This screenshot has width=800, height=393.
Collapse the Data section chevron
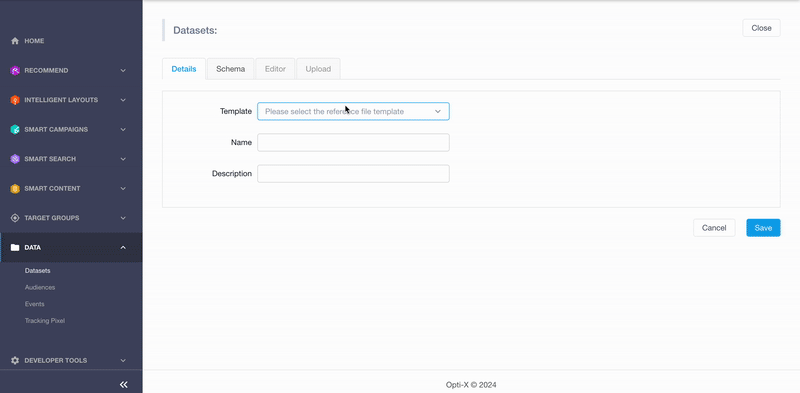click(x=123, y=248)
